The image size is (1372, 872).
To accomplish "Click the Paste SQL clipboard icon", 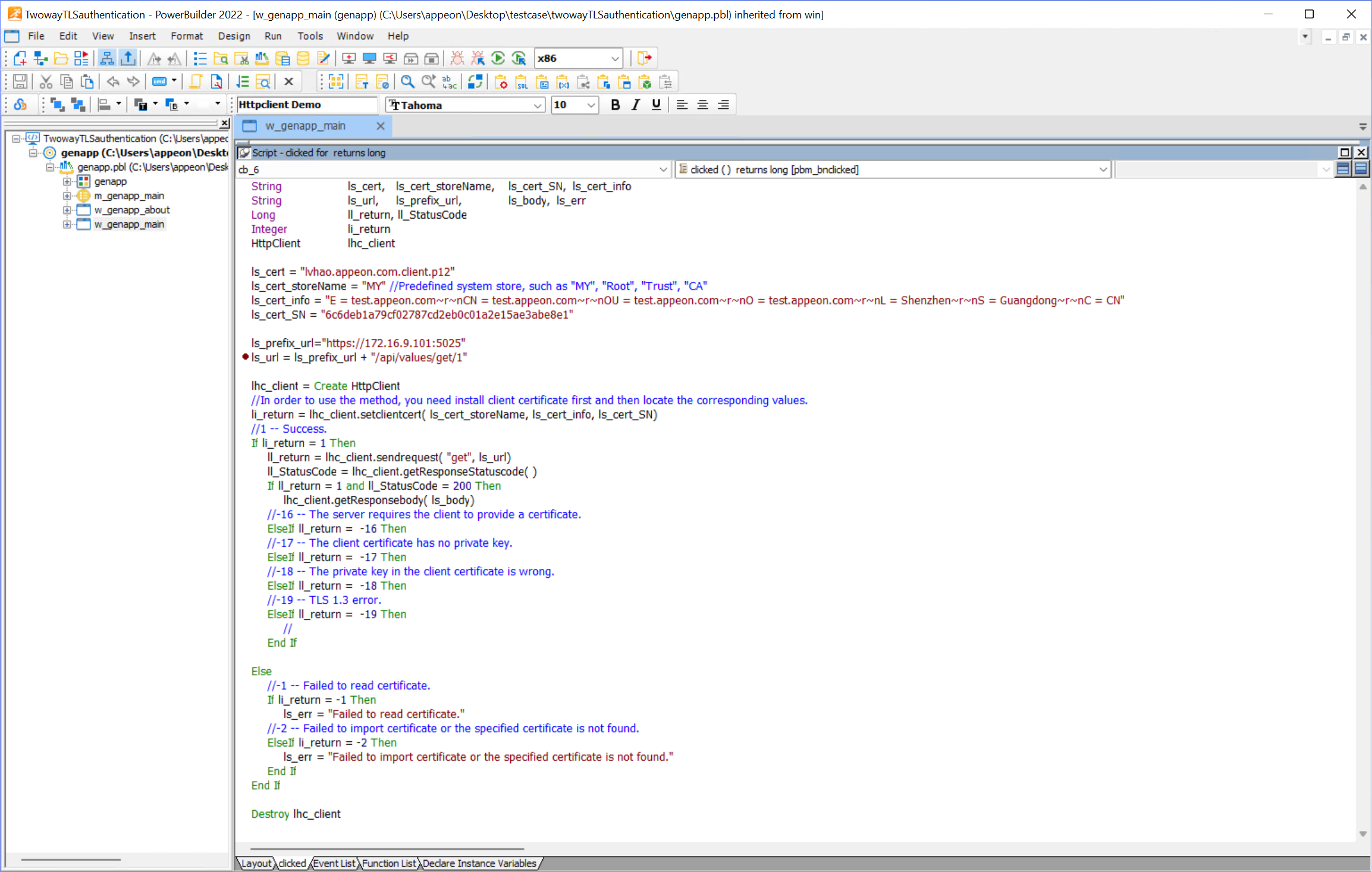I will (x=522, y=82).
